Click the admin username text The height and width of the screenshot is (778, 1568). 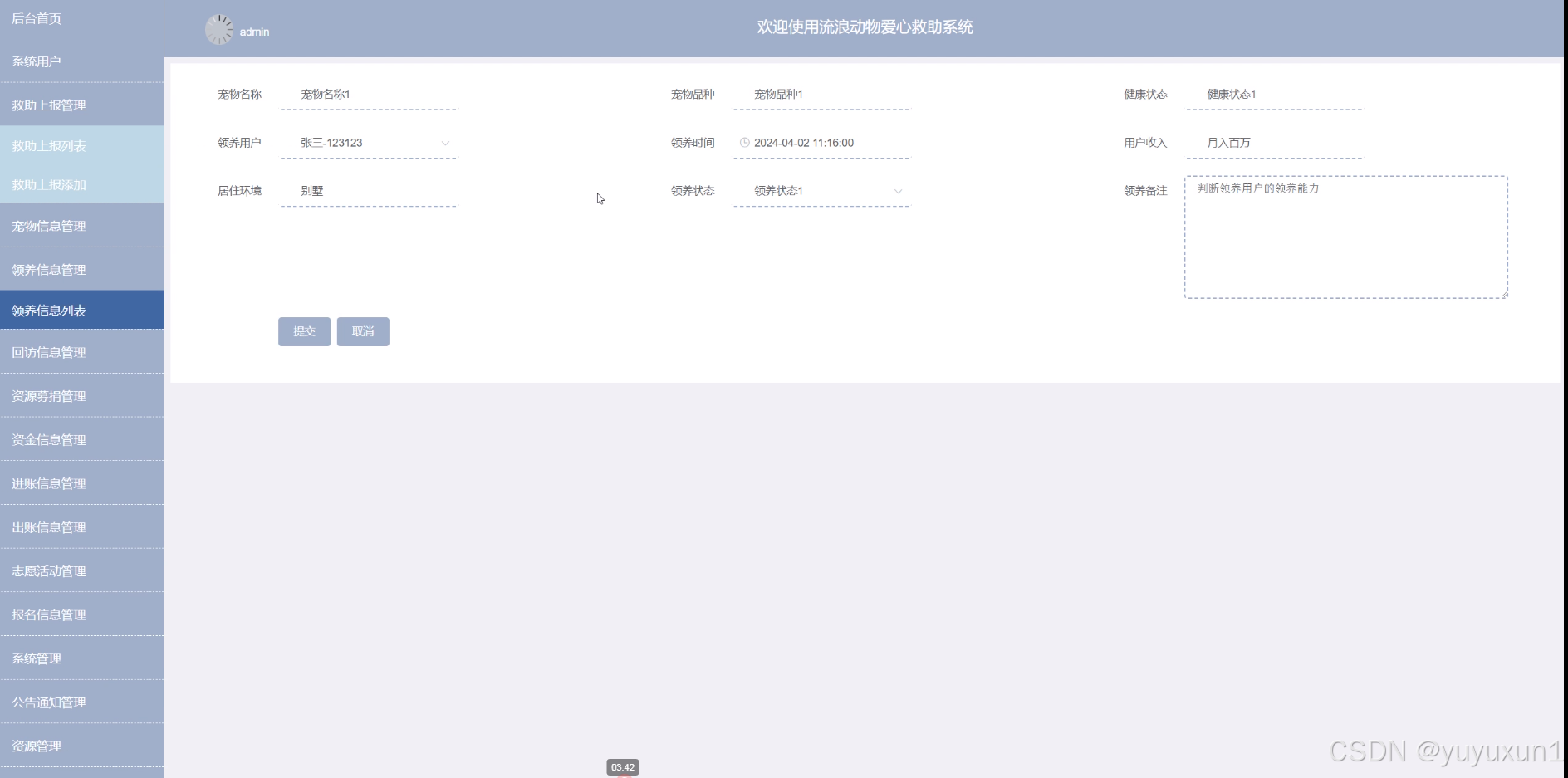(x=254, y=32)
